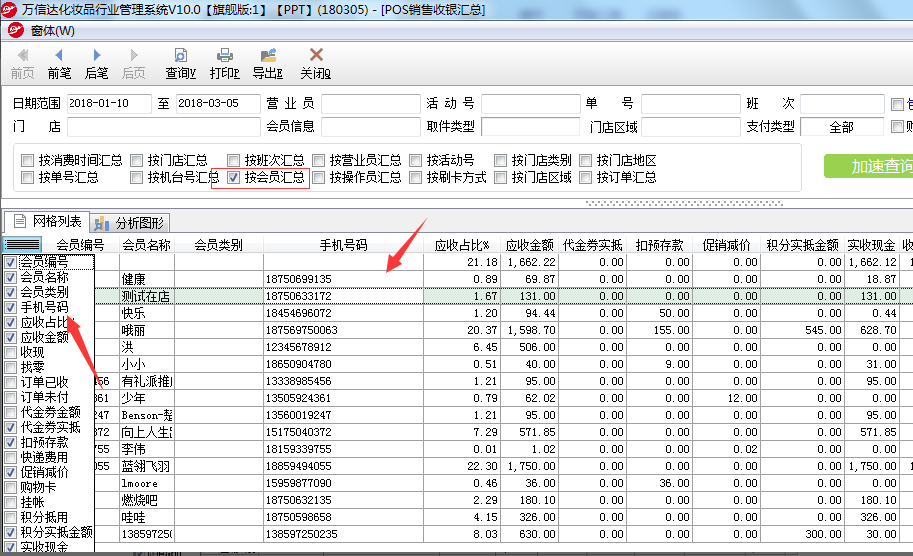Viewport: 913px width, 556px height.
Task: Click the 活动号 input field
Action: (531, 104)
